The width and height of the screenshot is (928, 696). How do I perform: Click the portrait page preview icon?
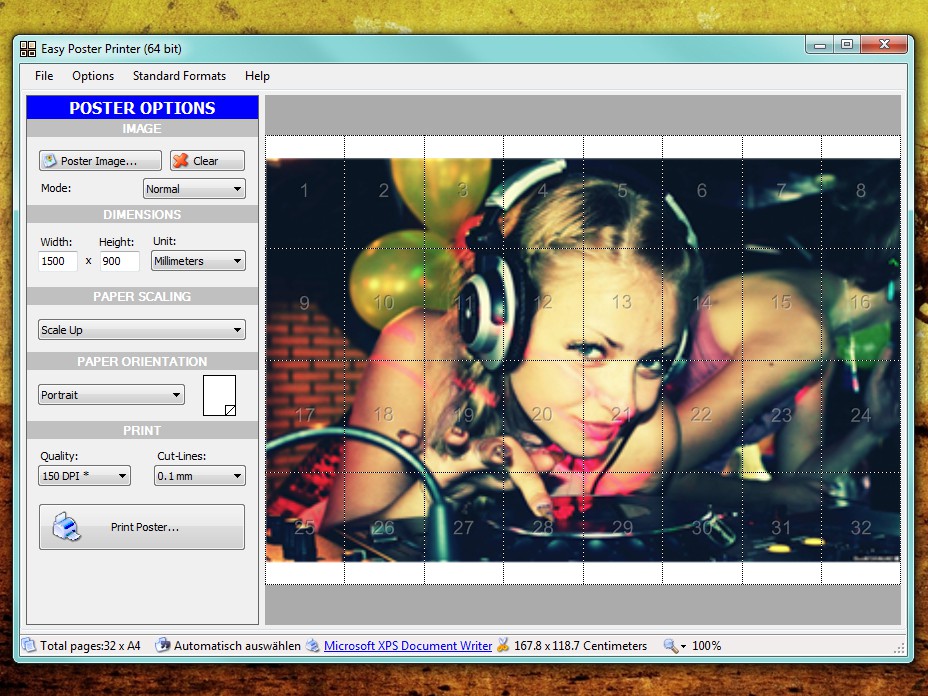219,395
